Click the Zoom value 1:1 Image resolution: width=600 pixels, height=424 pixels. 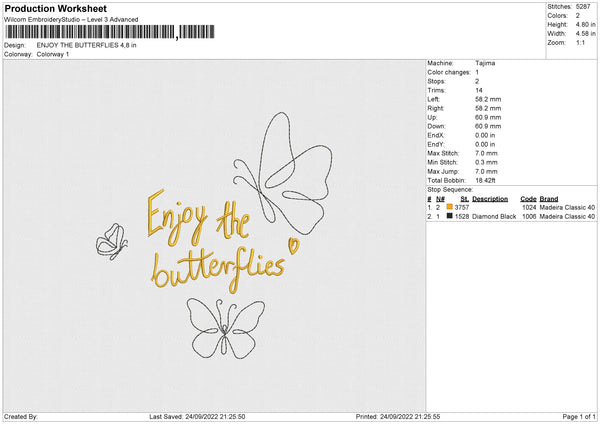click(x=580, y=43)
